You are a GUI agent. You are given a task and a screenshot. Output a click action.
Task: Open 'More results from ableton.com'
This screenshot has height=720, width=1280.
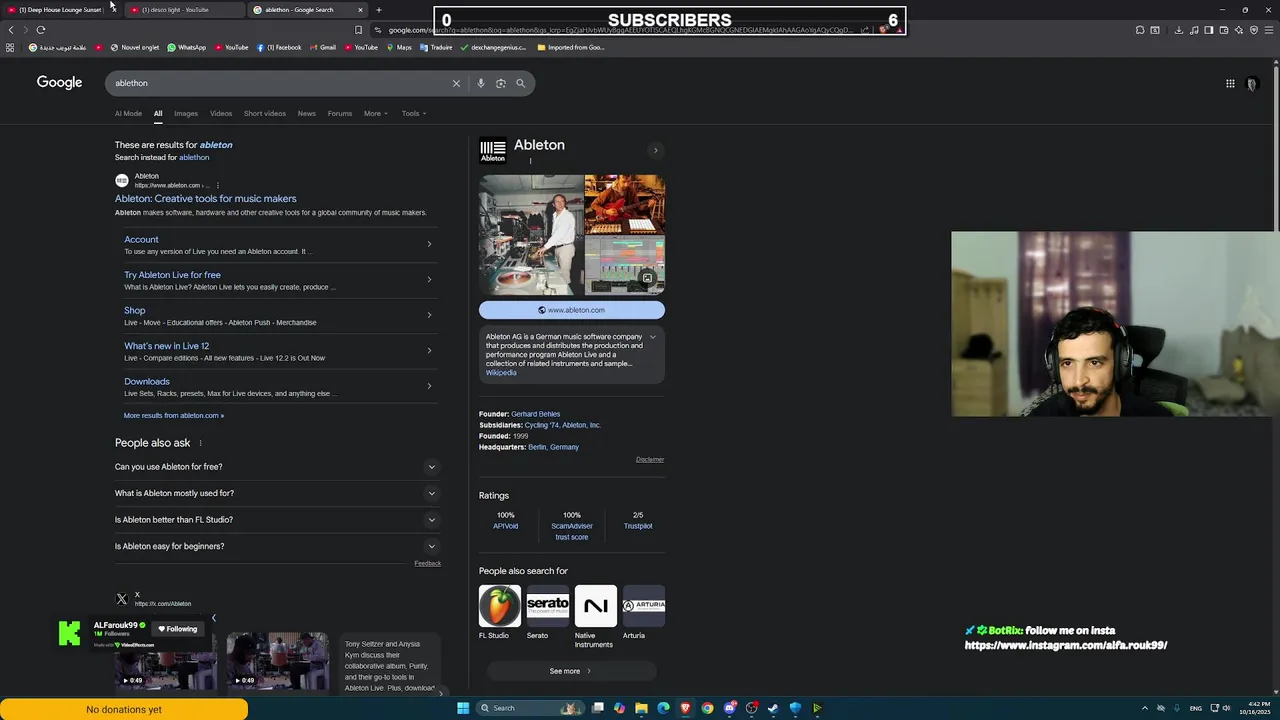(174, 415)
